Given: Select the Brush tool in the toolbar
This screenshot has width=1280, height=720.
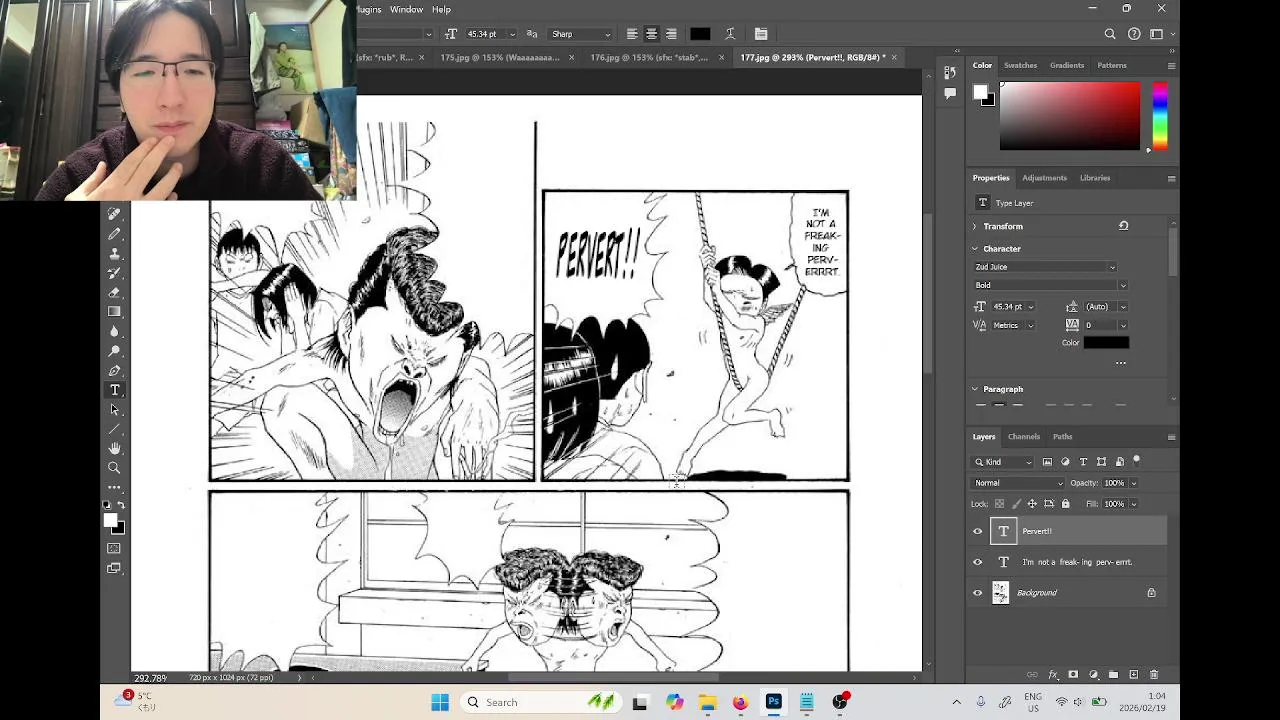Looking at the screenshot, I should click(114, 234).
